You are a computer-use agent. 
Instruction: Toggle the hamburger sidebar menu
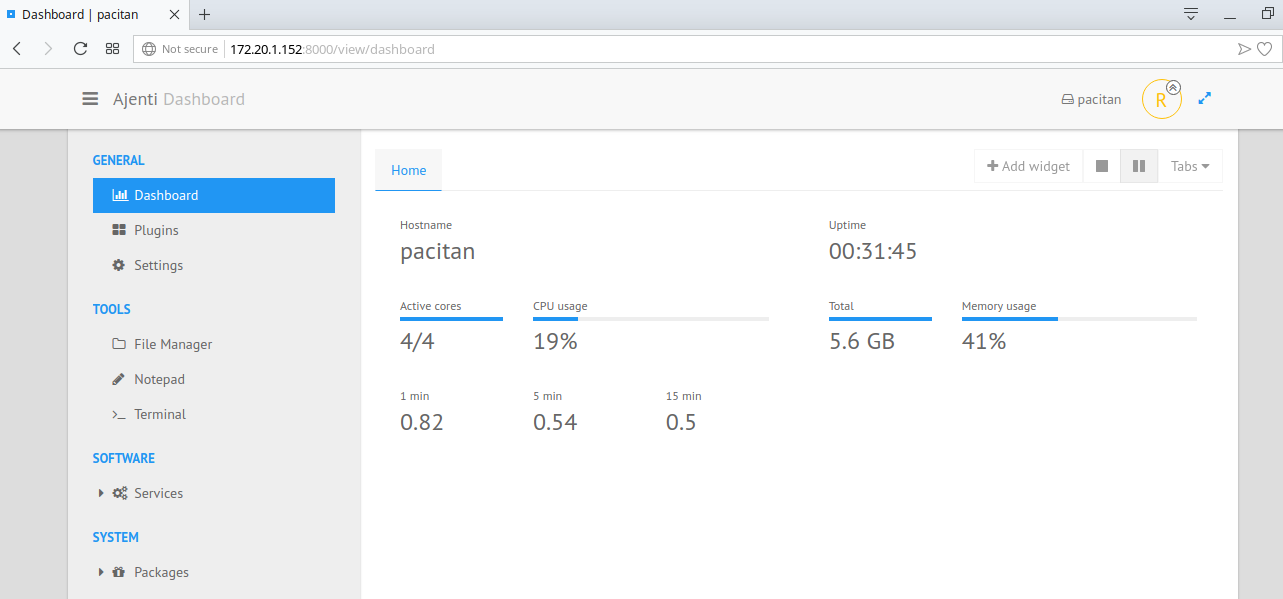tap(90, 99)
